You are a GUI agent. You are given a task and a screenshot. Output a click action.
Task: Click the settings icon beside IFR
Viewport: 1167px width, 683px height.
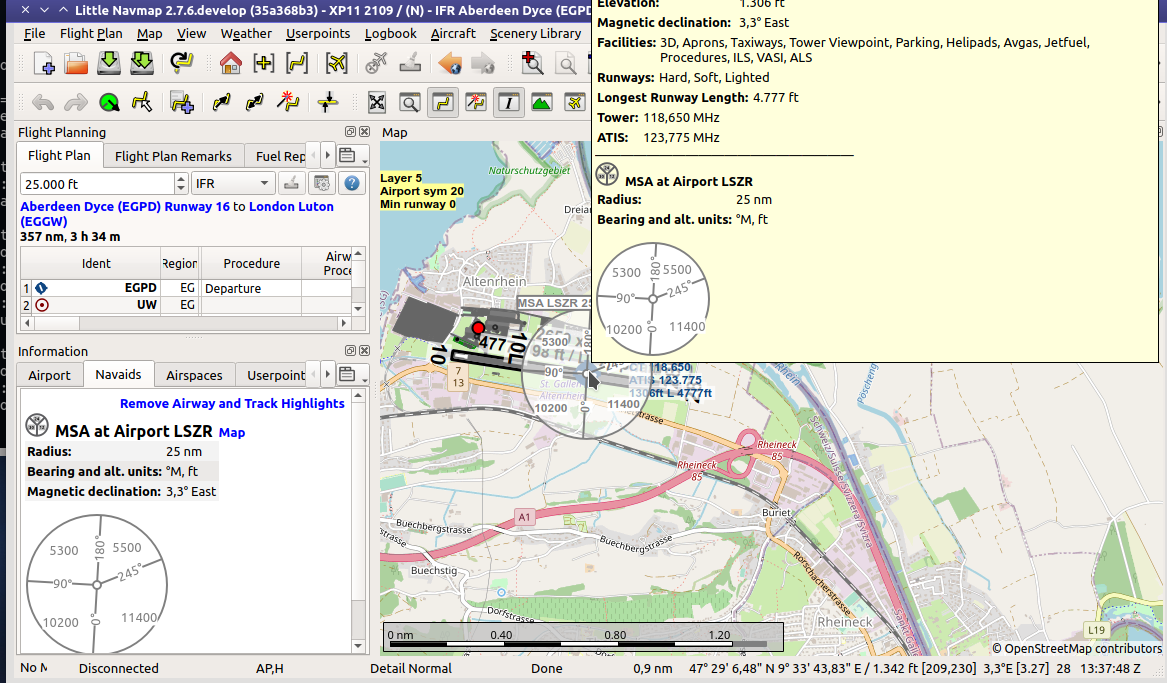pyautogui.click(x=322, y=183)
